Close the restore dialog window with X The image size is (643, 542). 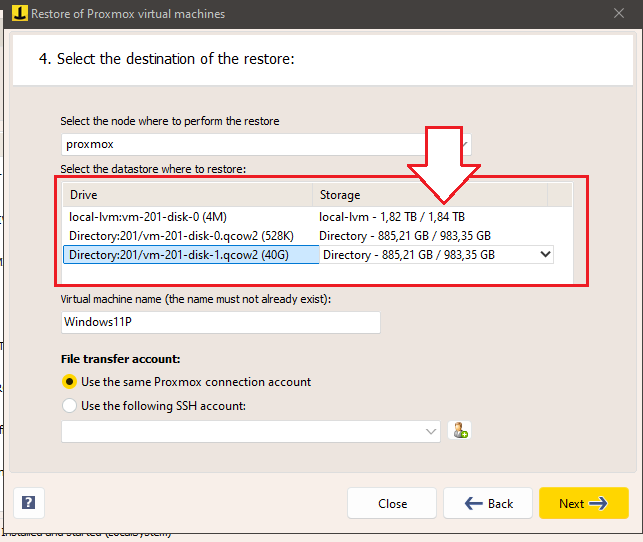pyautogui.click(x=619, y=14)
